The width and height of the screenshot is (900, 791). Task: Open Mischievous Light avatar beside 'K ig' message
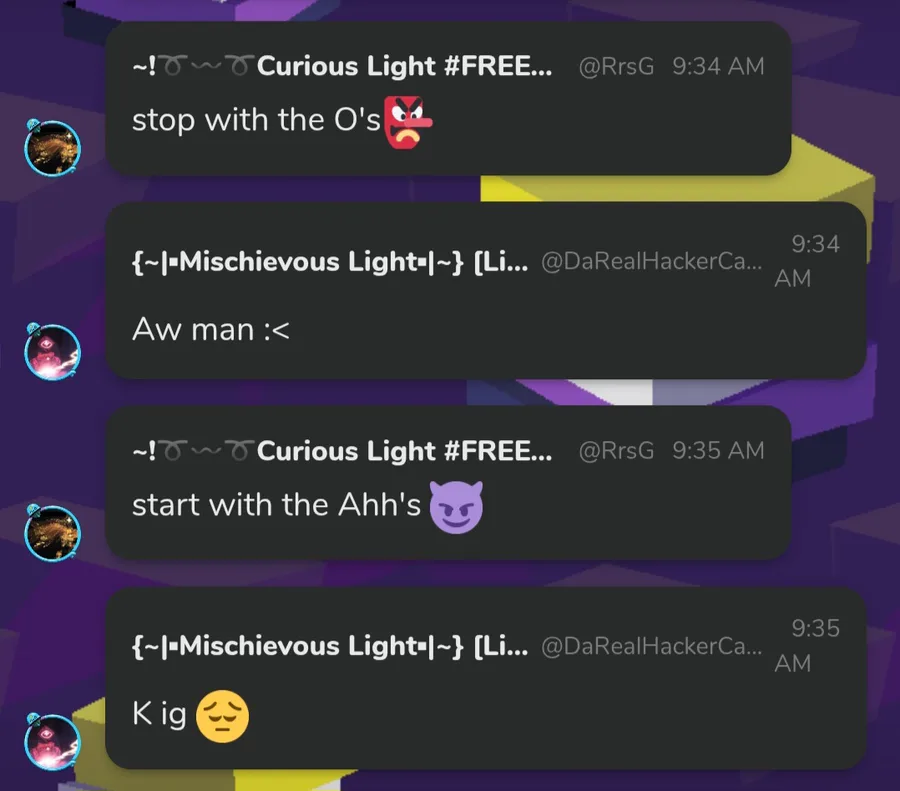pyautogui.click(x=52, y=742)
